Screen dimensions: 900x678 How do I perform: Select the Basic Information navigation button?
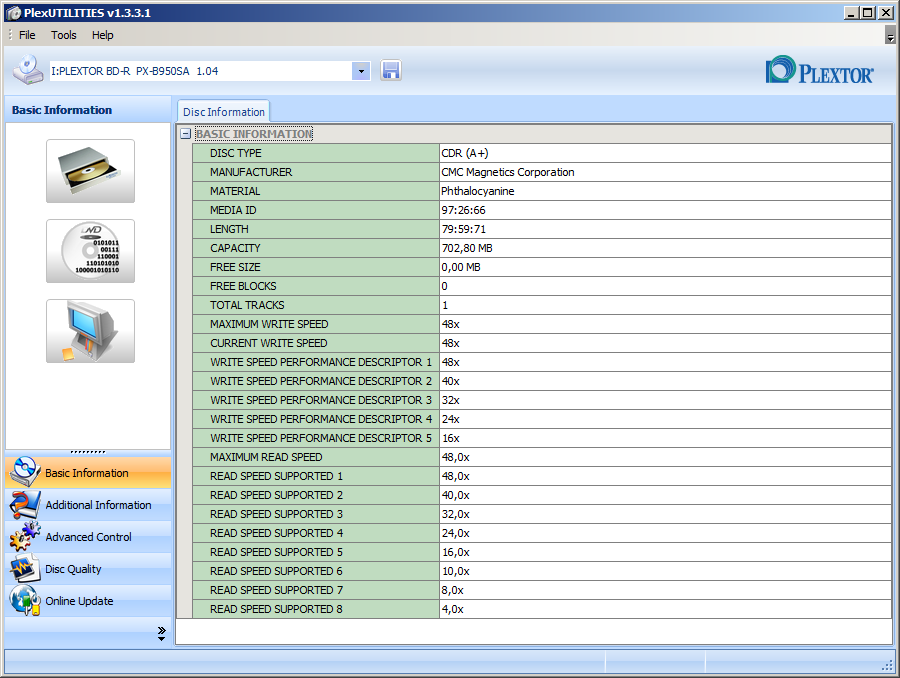tap(88, 472)
